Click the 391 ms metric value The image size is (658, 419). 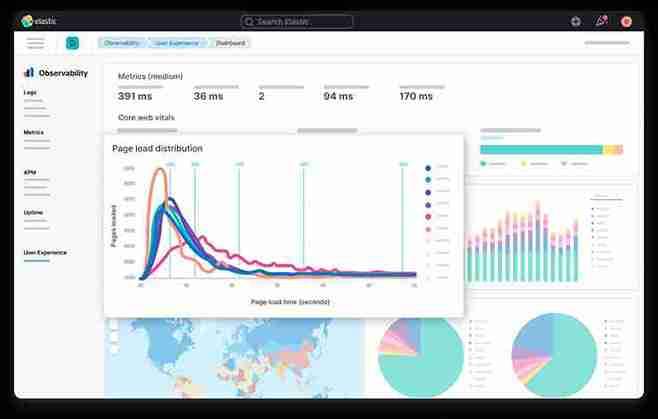pos(135,96)
